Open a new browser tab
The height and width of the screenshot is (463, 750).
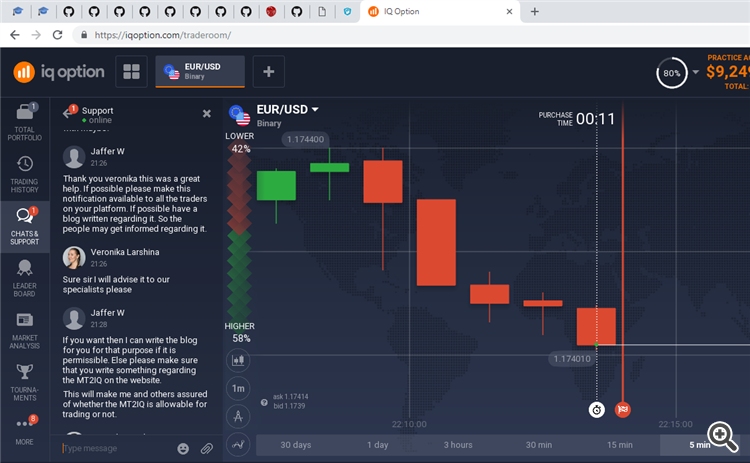pos(535,11)
